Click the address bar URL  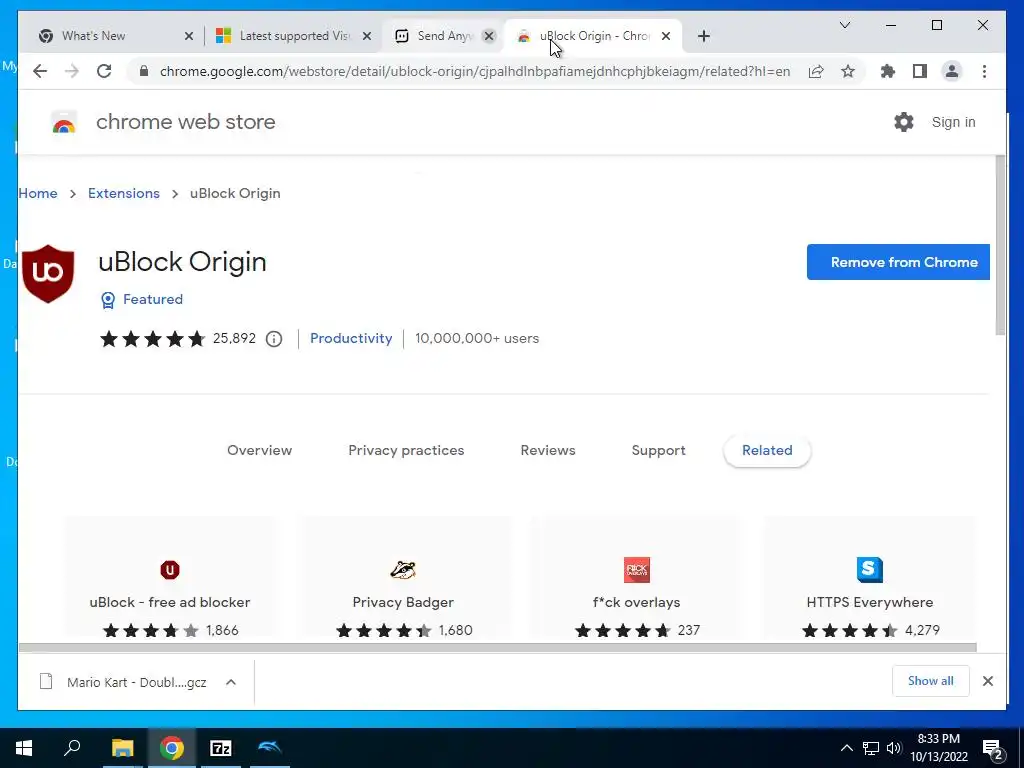tap(475, 71)
